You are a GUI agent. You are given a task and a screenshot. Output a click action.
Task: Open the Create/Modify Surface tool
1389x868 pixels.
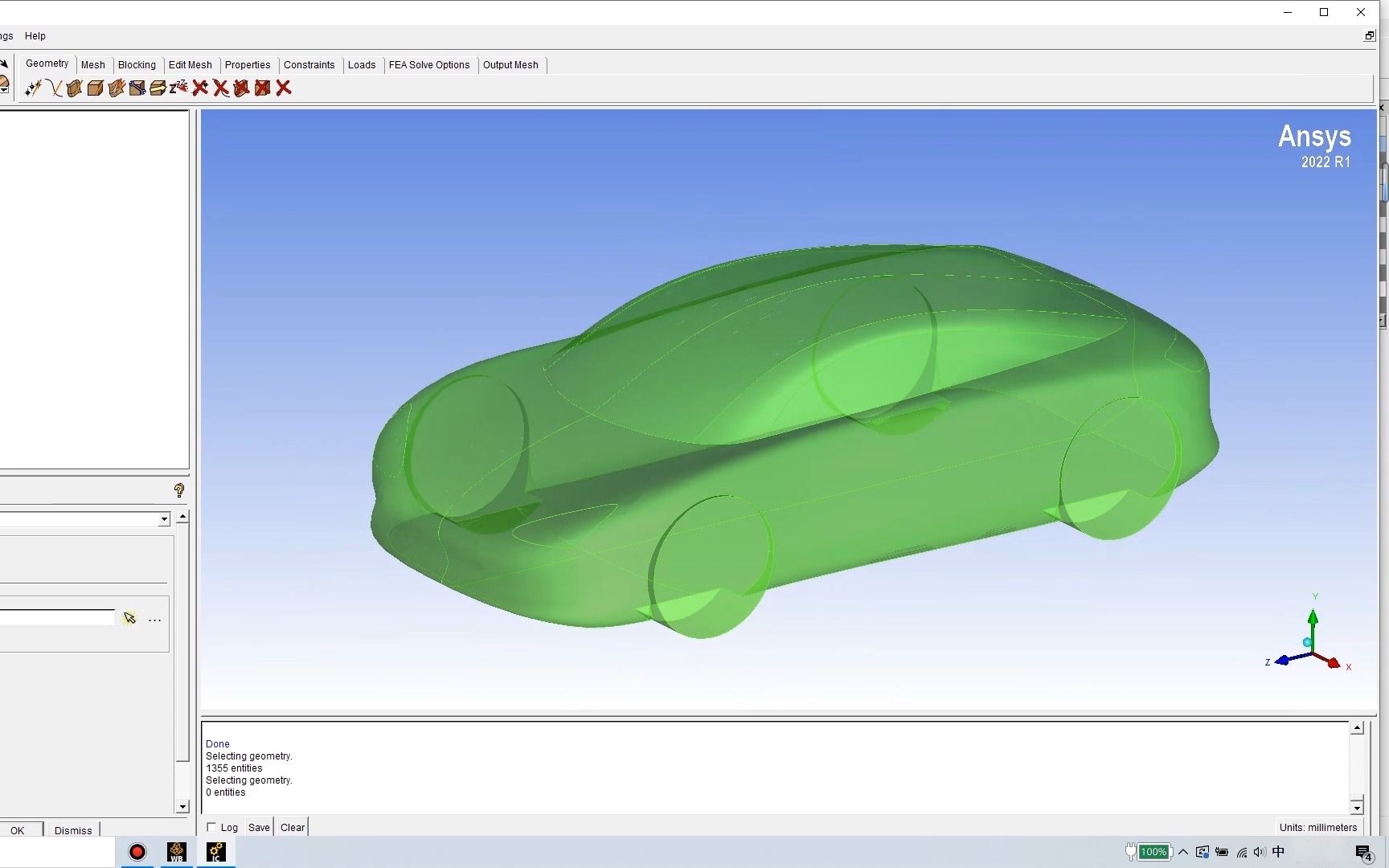pyautogui.click(x=75, y=88)
